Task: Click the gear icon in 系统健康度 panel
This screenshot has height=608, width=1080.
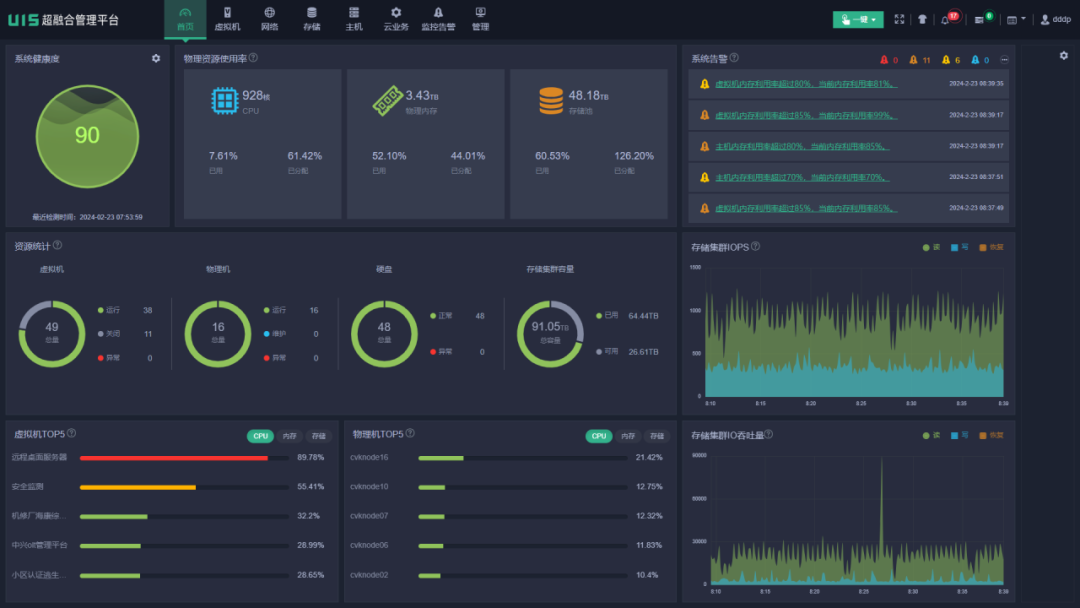Action: click(x=156, y=59)
